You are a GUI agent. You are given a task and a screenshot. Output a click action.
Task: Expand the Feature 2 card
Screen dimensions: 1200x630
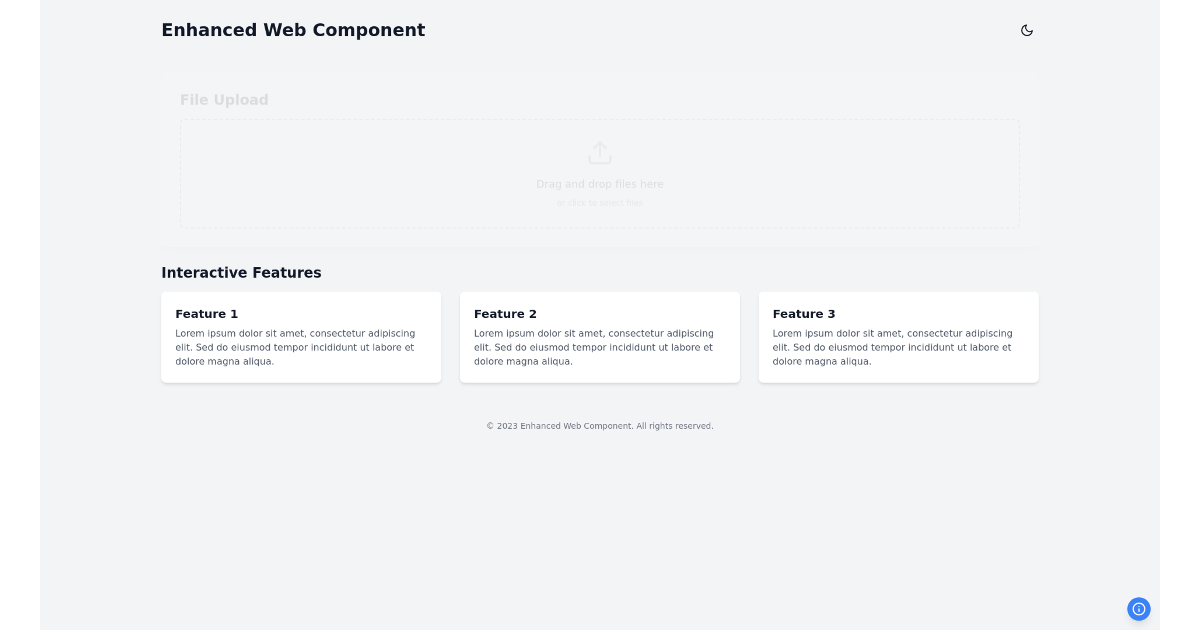pos(599,337)
